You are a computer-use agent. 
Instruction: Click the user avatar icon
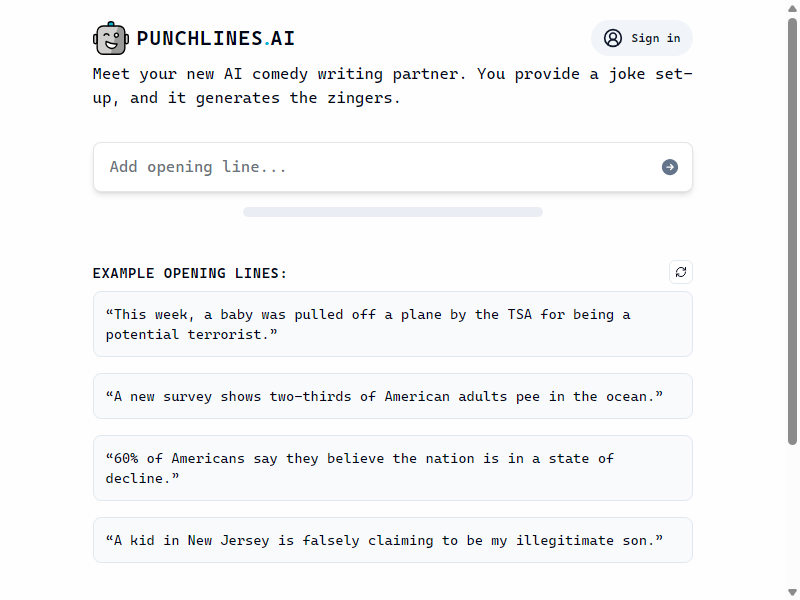coord(612,38)
